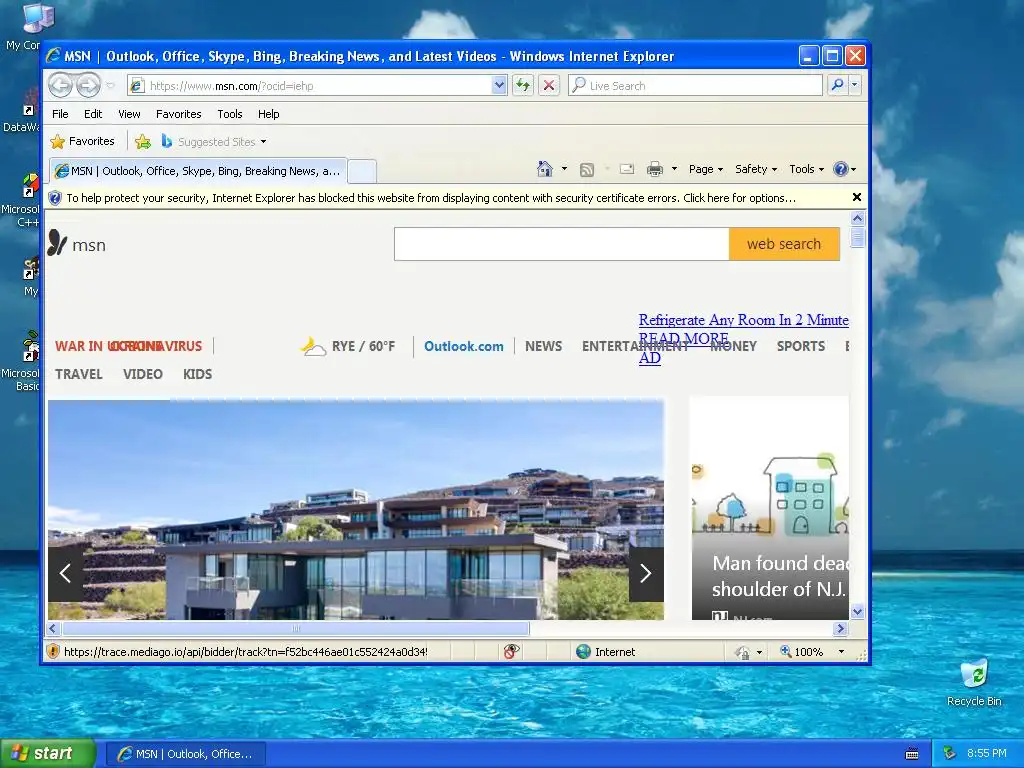Click the horizontal scrollbar thumb

coord(296,628)
